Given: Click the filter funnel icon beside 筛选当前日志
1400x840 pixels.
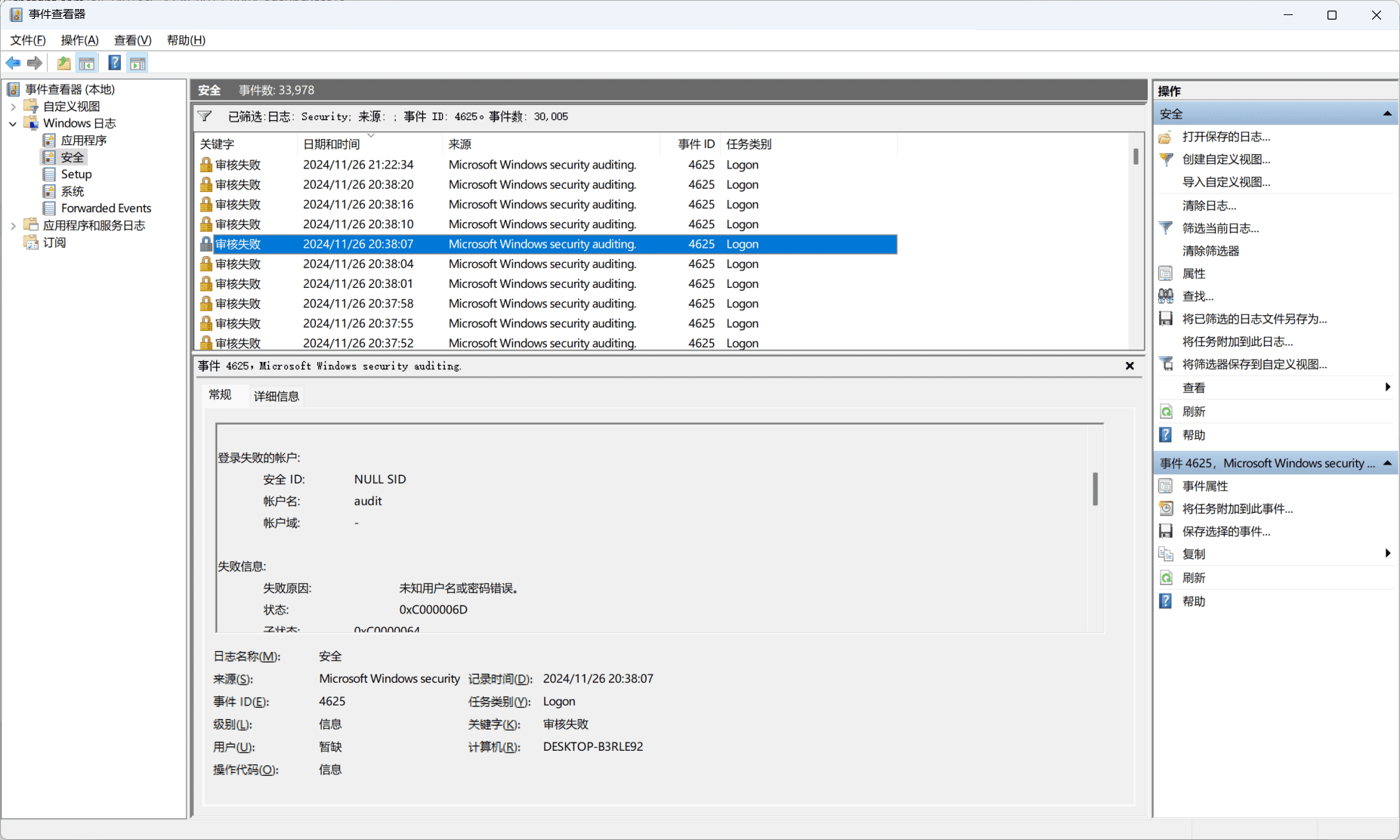Looking at the screenshot, I should [x=1166, y=228].
